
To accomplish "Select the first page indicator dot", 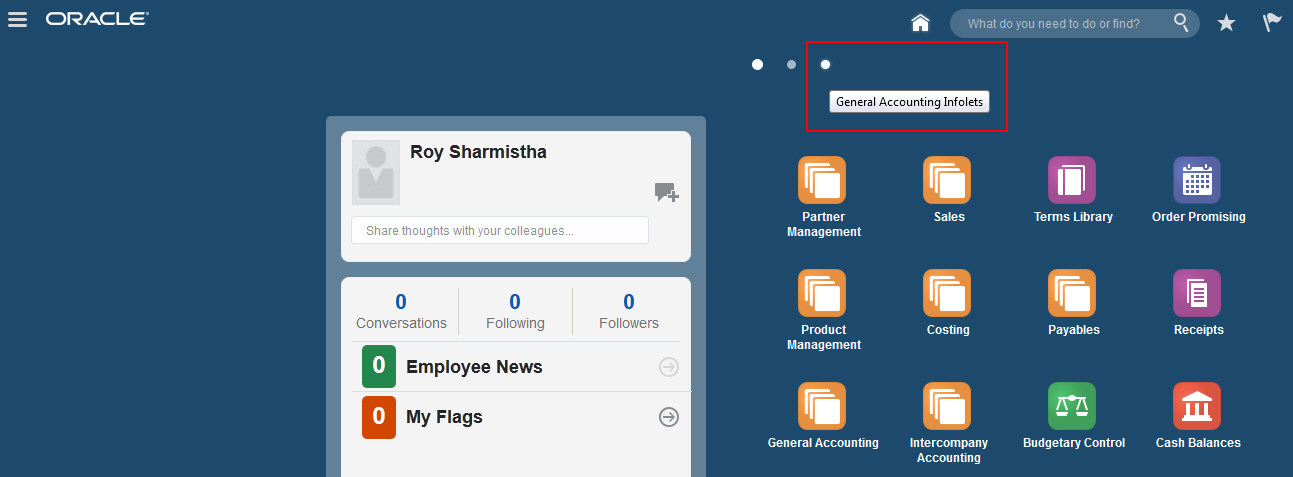I will [x=758, y=65].
